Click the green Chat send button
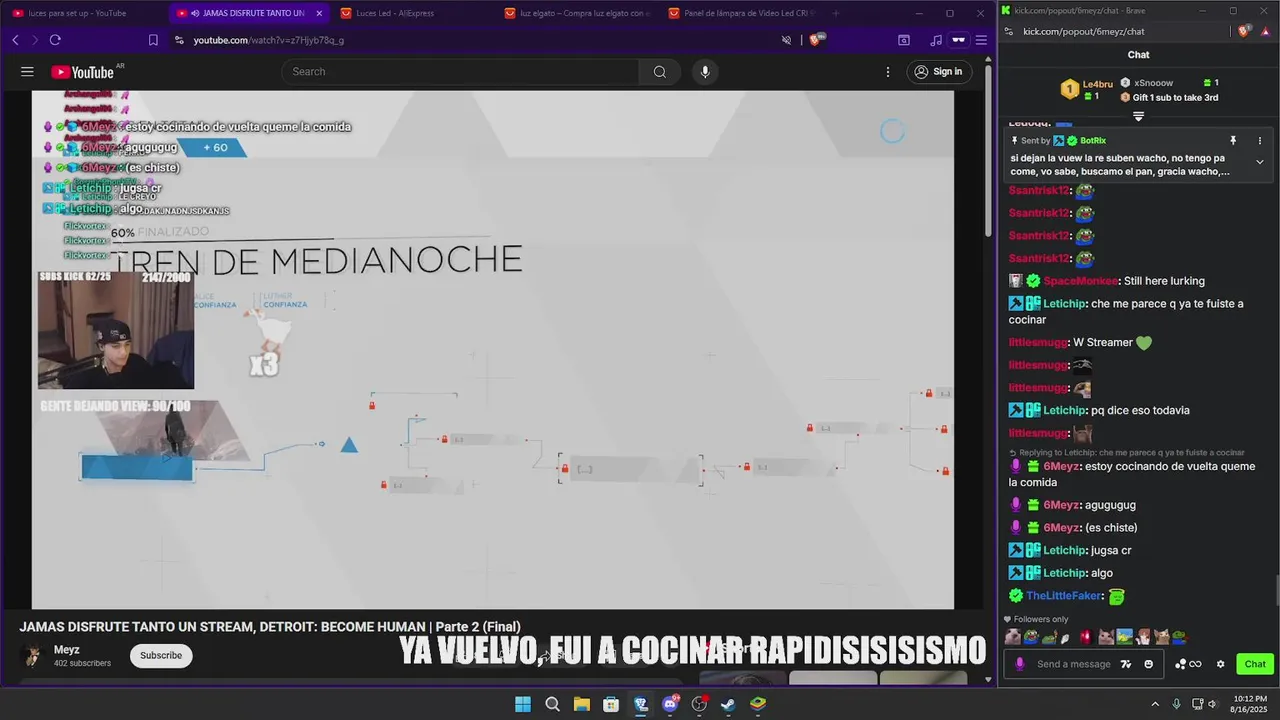 coord(1255,664)
